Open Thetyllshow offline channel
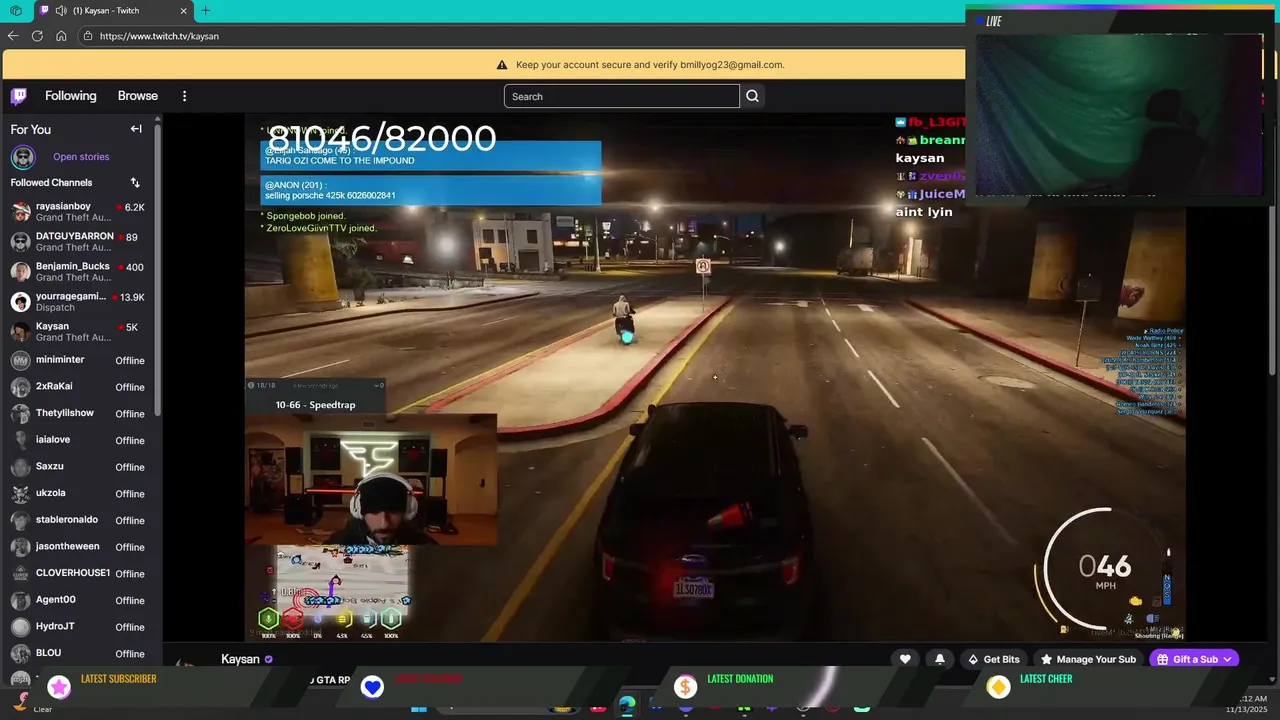1280x720 pixels. pos(78,413)
